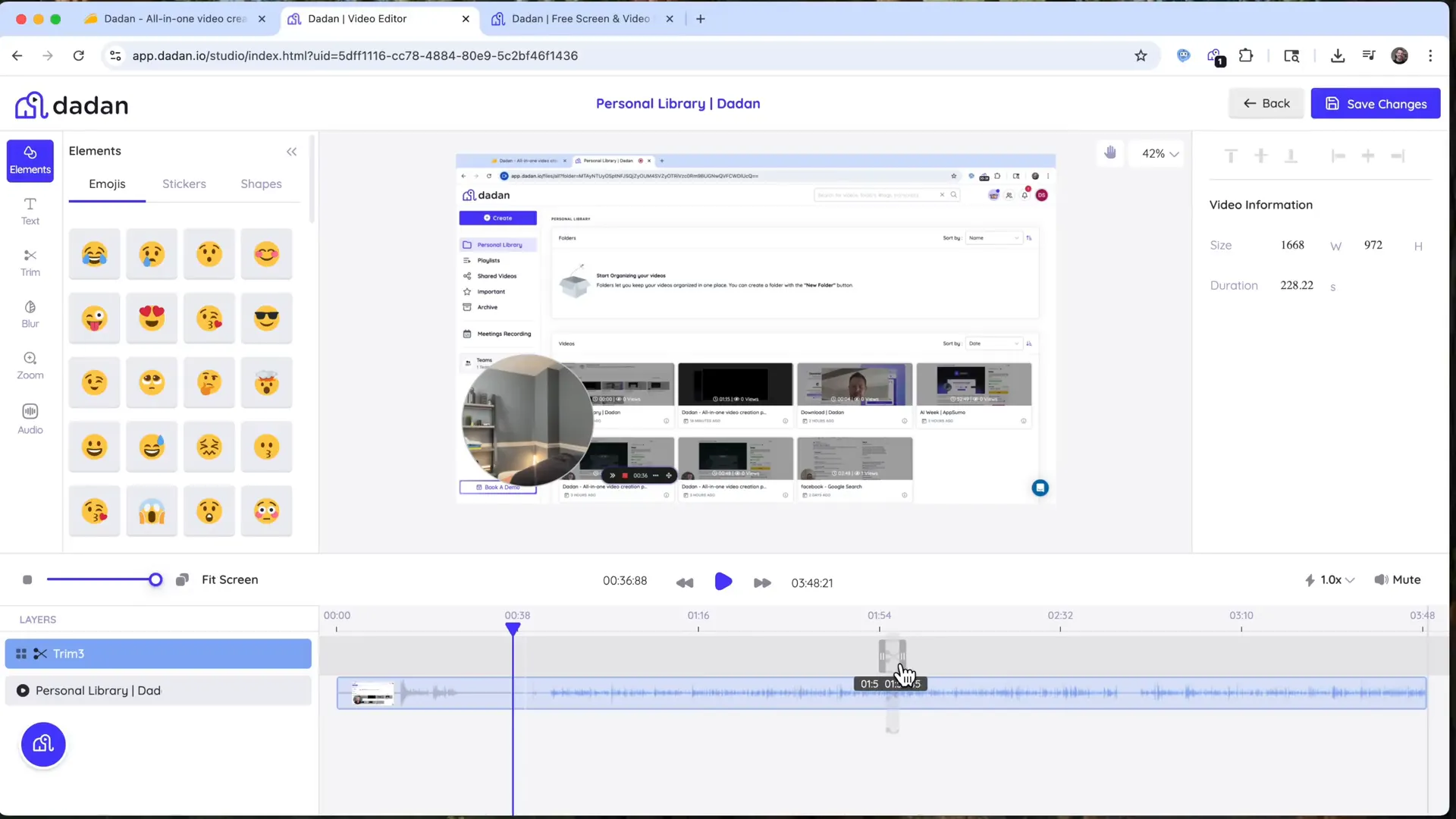Click Fit Screen

(x=230, y=580)
